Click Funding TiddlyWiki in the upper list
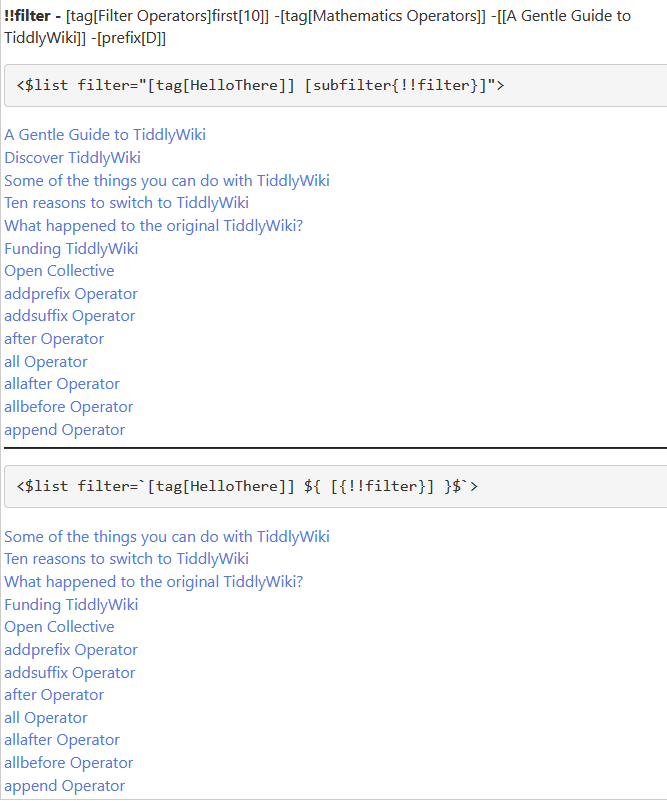This screenshot has height=801, width=667. pyautogui.click(x=71, y=249)
